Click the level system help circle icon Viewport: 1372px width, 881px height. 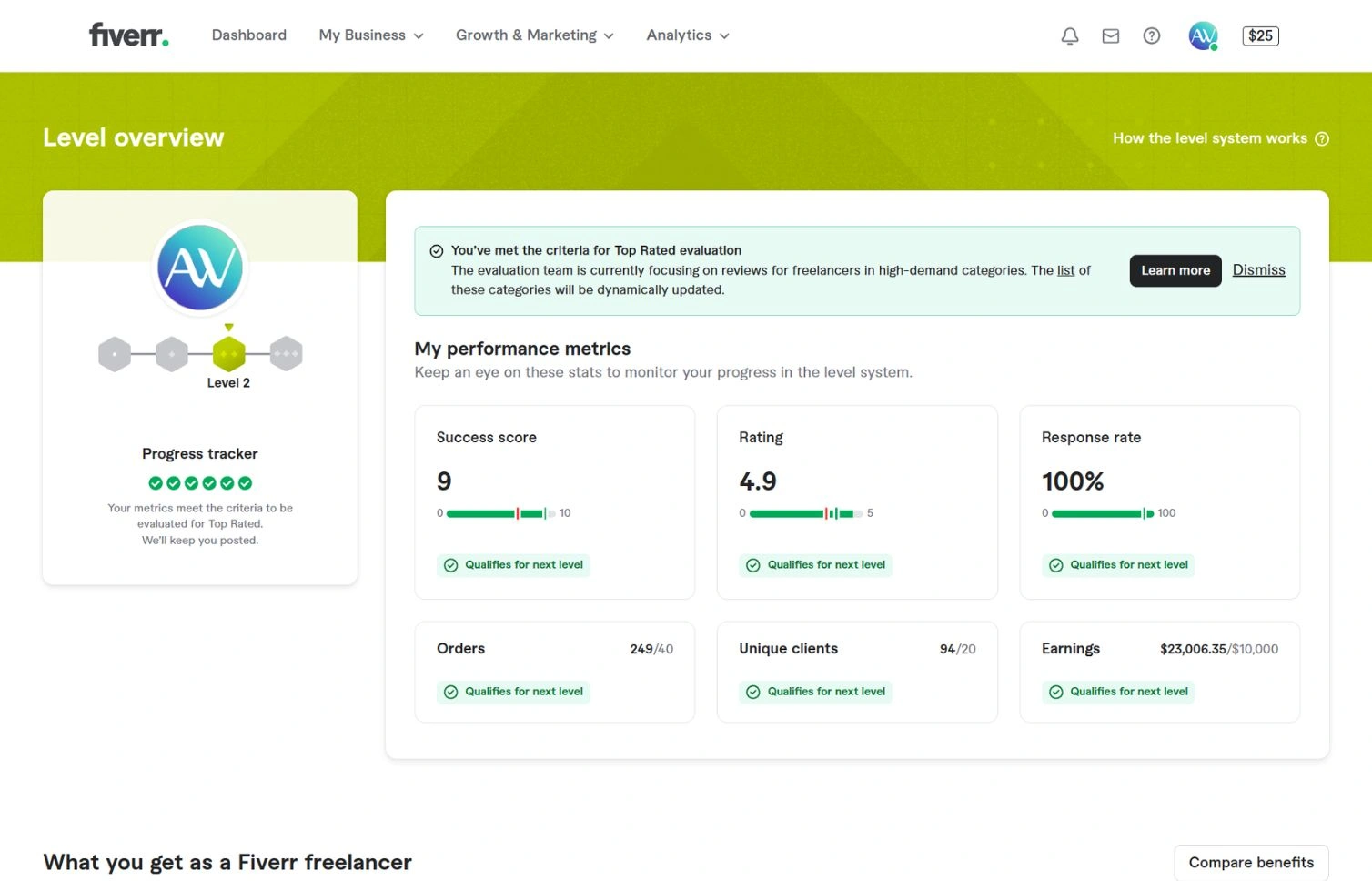click(1322, 138)
